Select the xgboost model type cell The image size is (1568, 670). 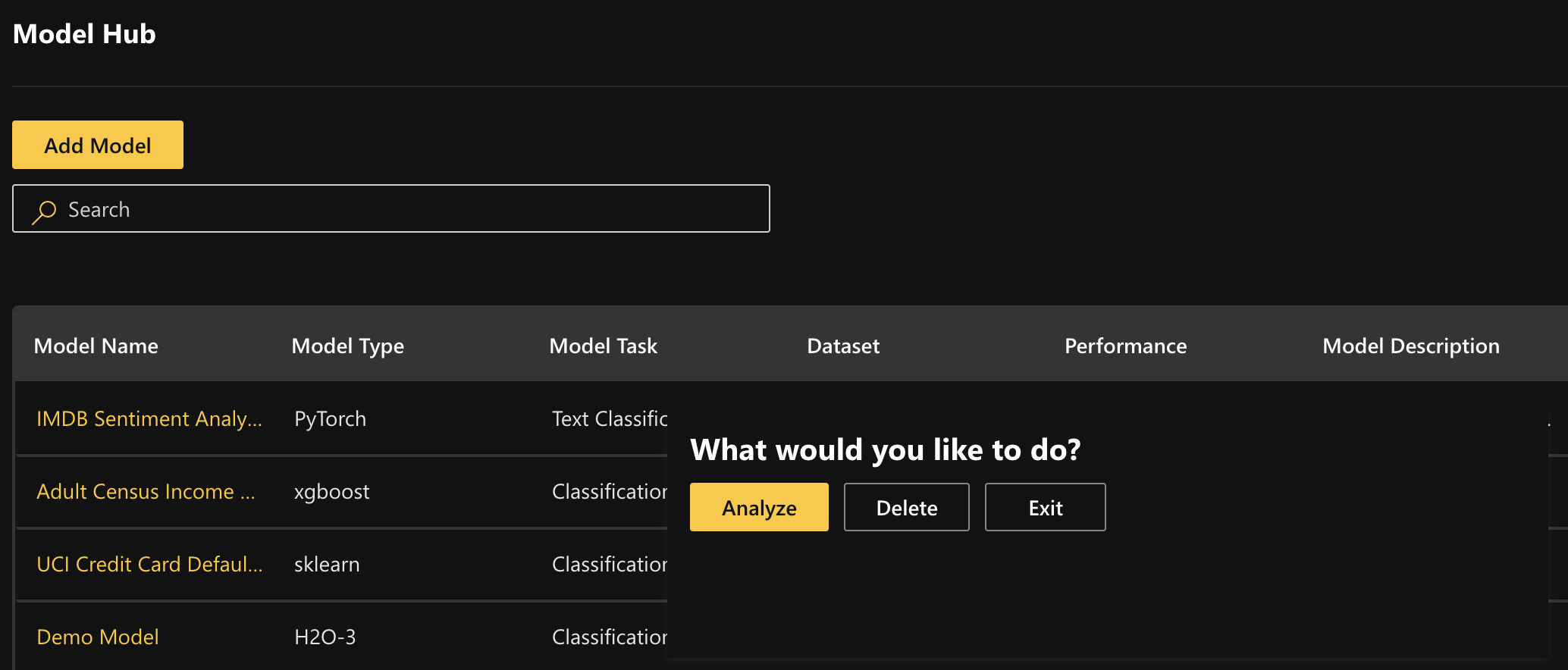[x=332, y=492]
